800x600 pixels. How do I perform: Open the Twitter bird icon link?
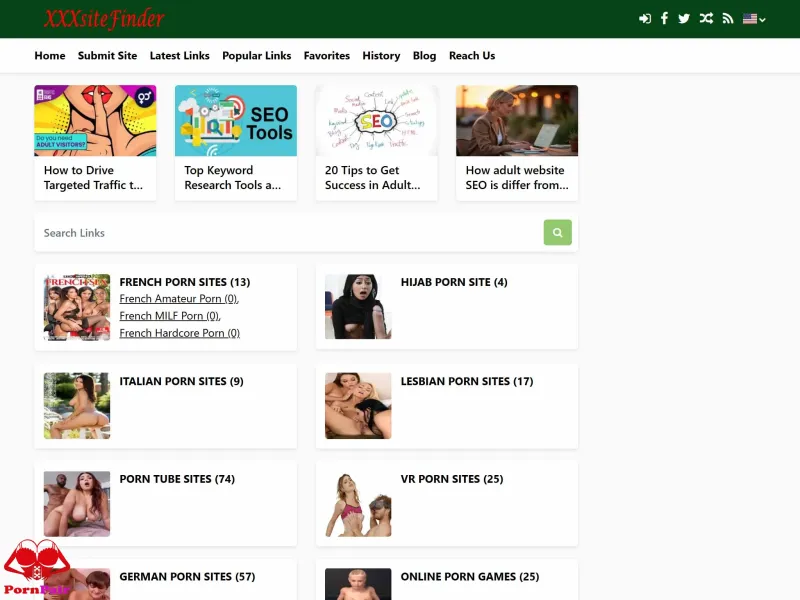coord(684,19)
